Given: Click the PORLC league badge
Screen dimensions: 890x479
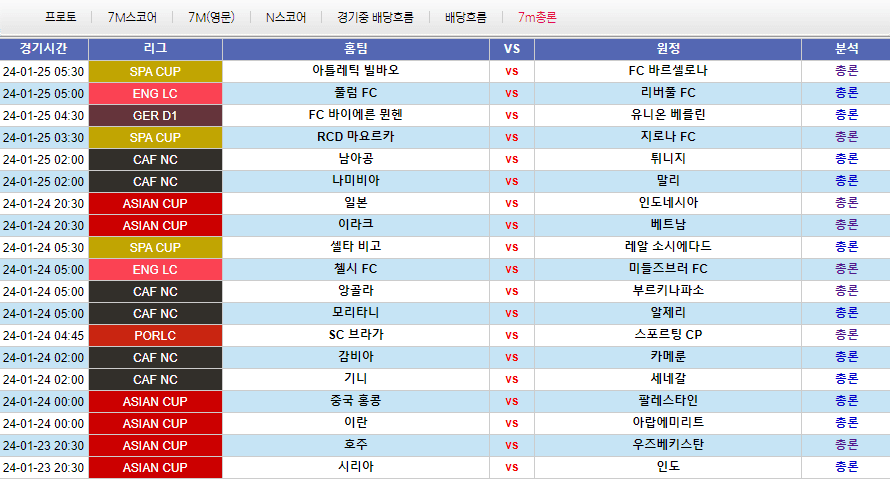Looking at the screenshot, I should [155, 335].
